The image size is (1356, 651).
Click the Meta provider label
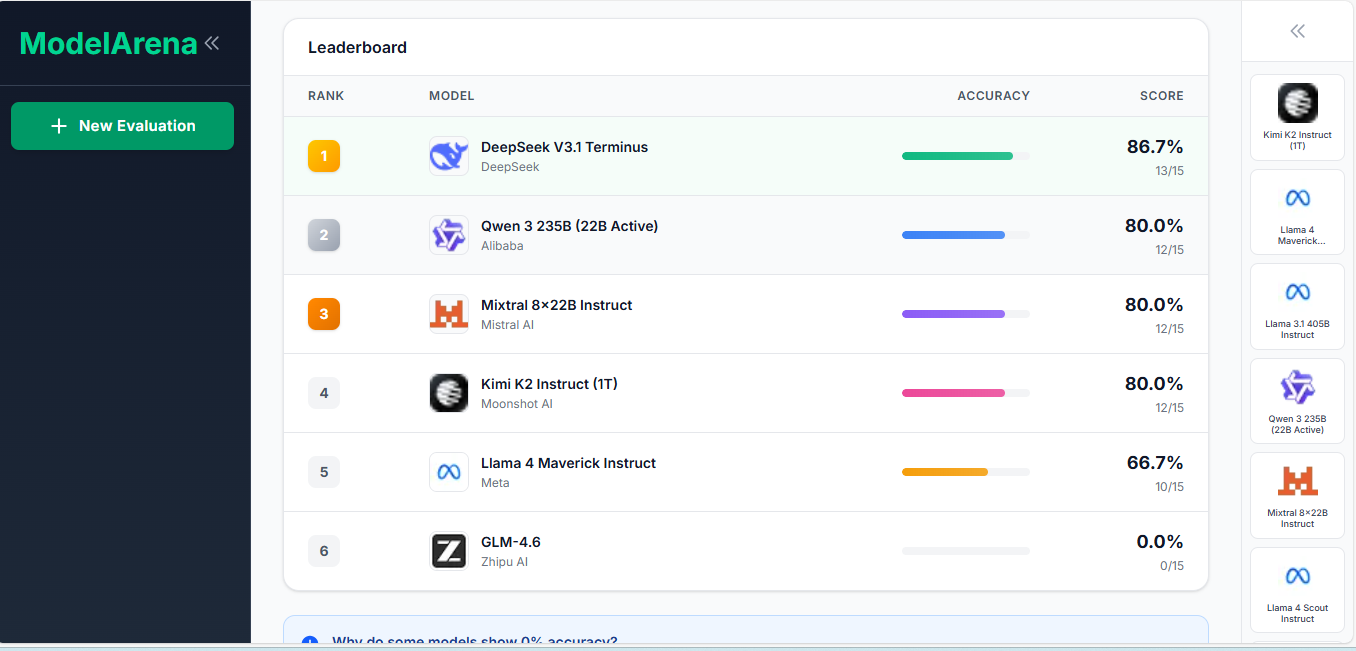(x=495, y=483)
